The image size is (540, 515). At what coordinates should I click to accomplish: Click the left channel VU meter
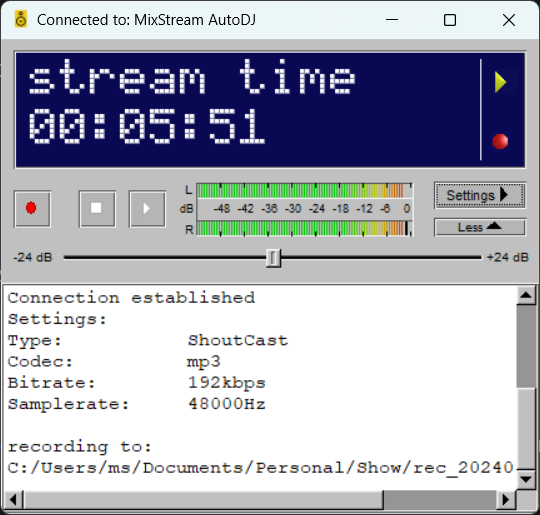[x=304, y=190]
